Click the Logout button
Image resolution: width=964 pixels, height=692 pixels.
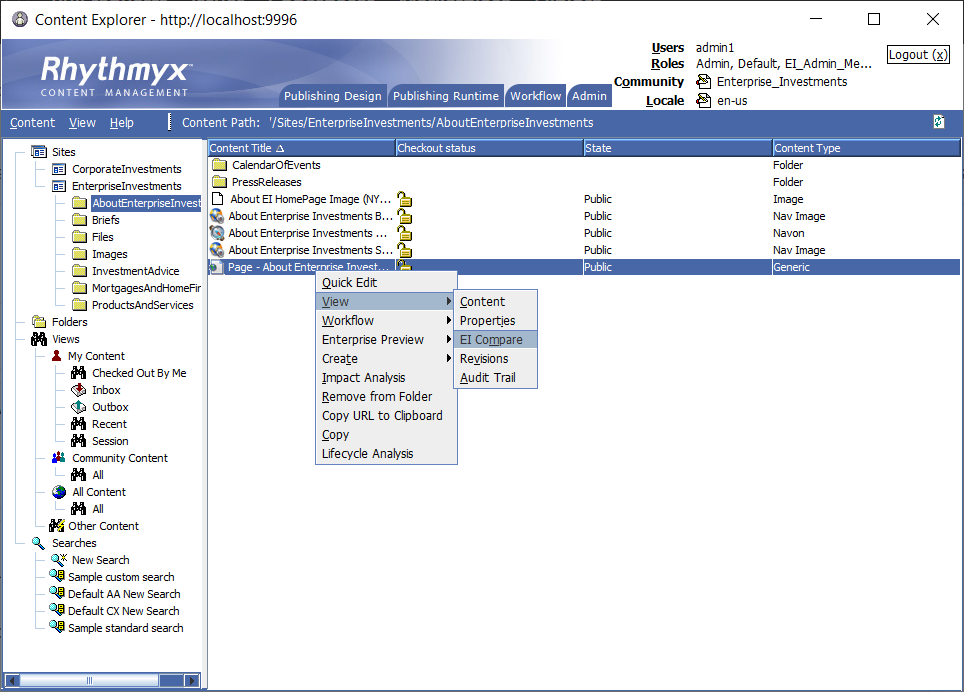pyautogui.click(x=917, y=54)
